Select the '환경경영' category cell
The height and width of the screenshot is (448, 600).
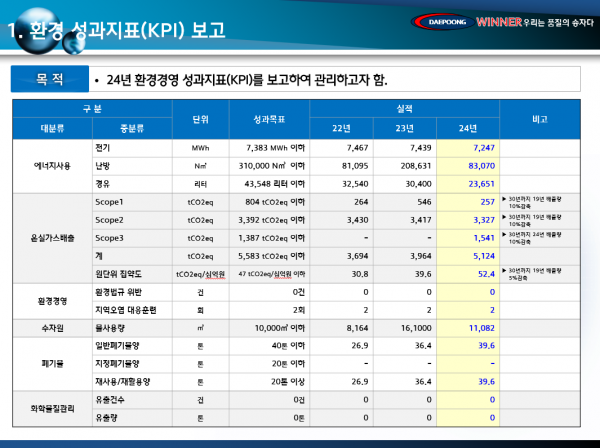(52, 301)
